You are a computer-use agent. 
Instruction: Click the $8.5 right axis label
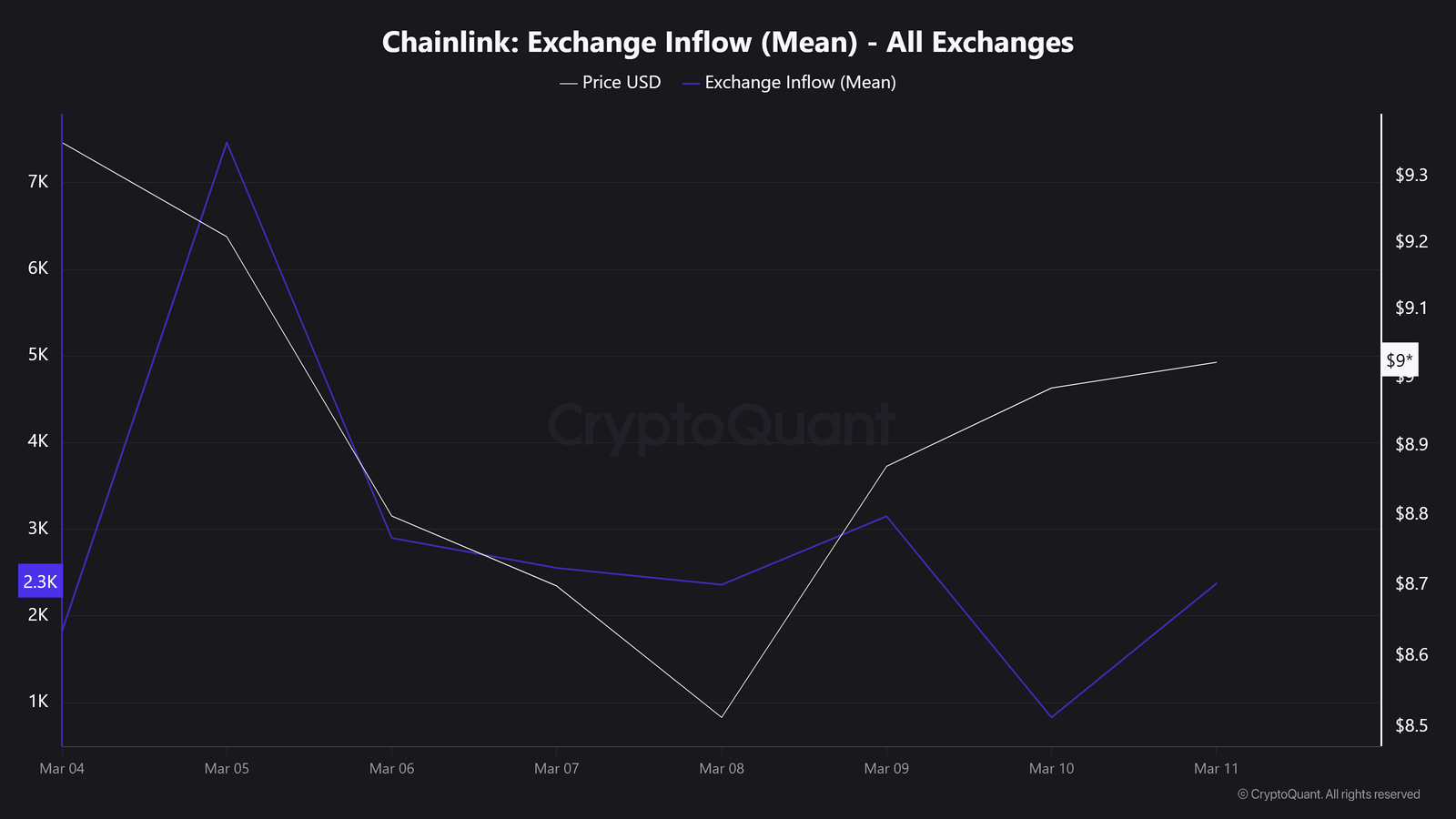pyautogui.click(x=1410, y=726)
